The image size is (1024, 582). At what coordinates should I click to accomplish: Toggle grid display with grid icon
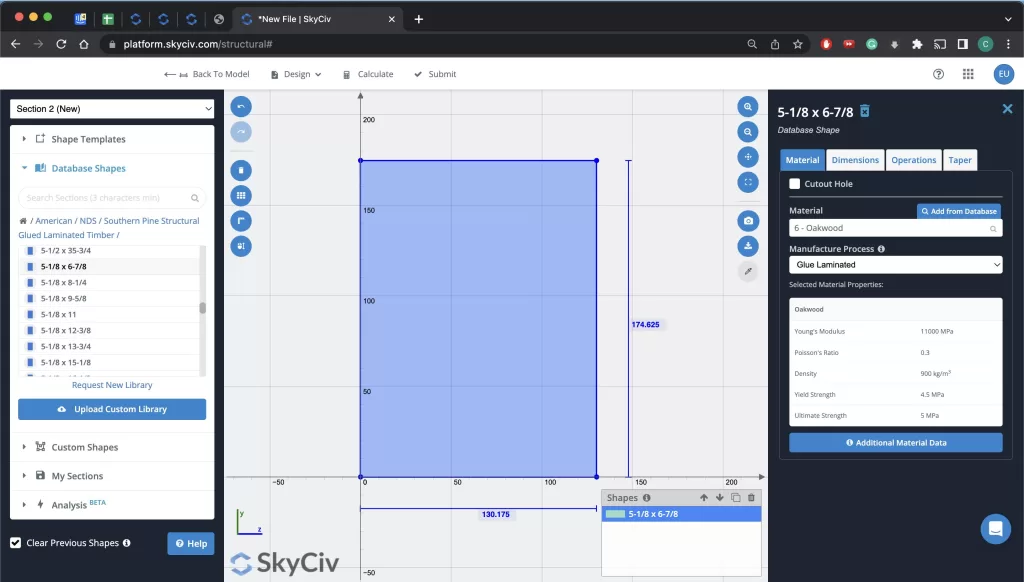point(241,195)
